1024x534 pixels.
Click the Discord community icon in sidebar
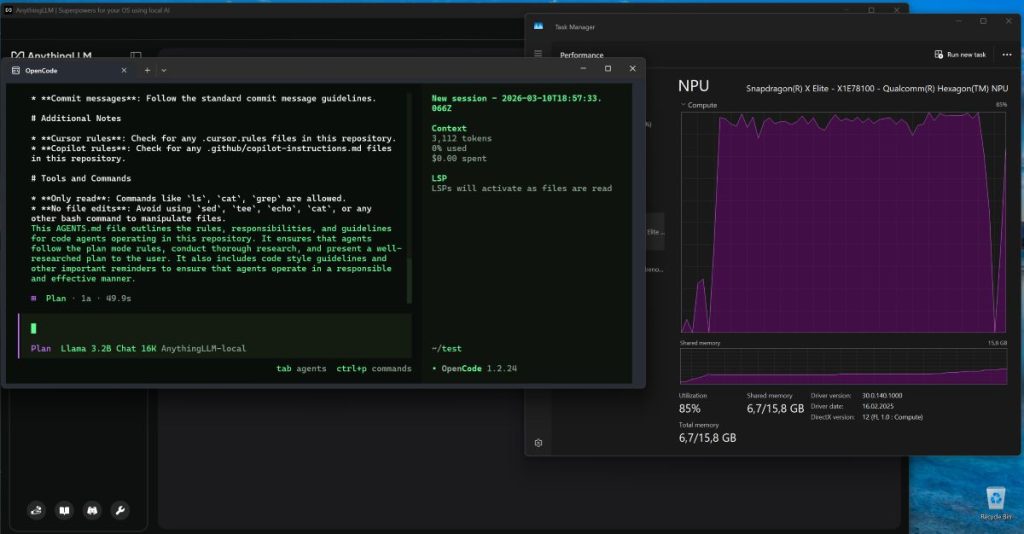(92, 511)
